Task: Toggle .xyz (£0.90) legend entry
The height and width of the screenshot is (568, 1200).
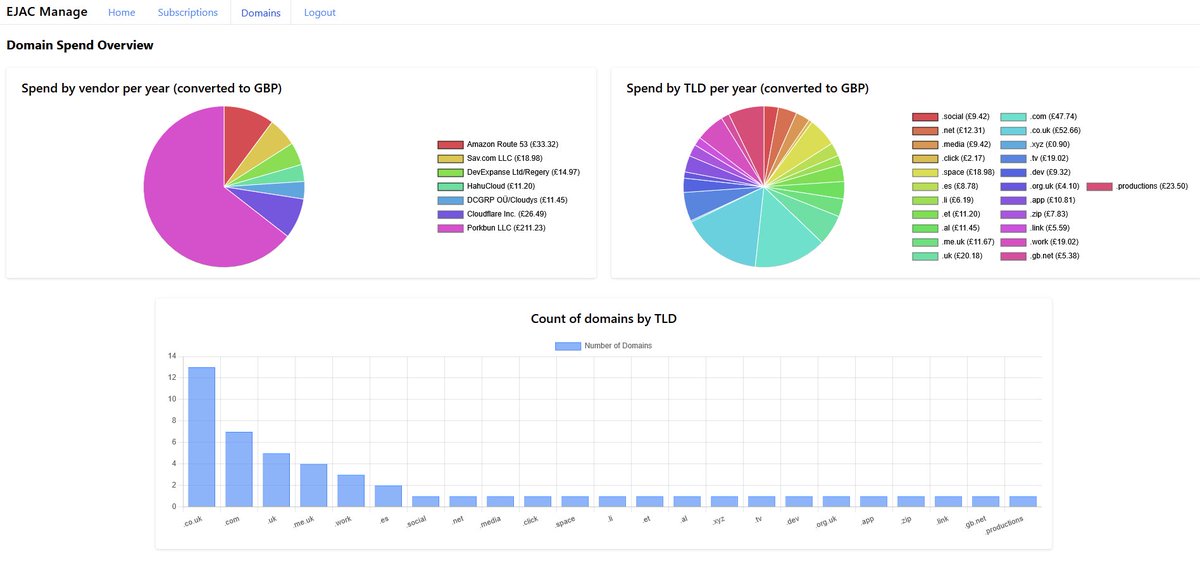Action: click(1036, 145)
